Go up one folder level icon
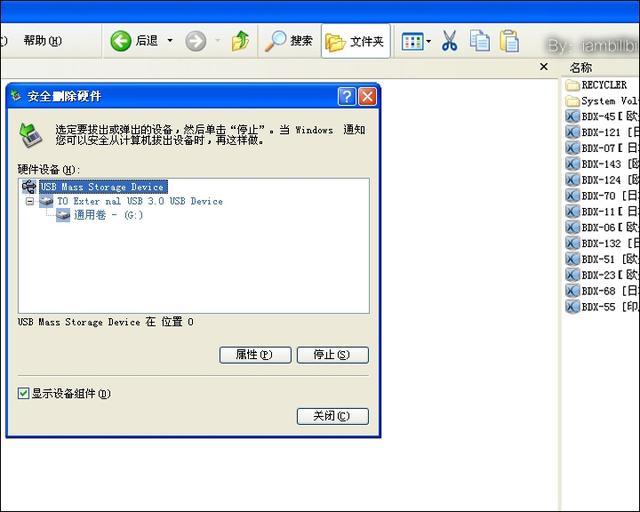The width and height of the screenshot is (640, 512). [x=240, y=41]
